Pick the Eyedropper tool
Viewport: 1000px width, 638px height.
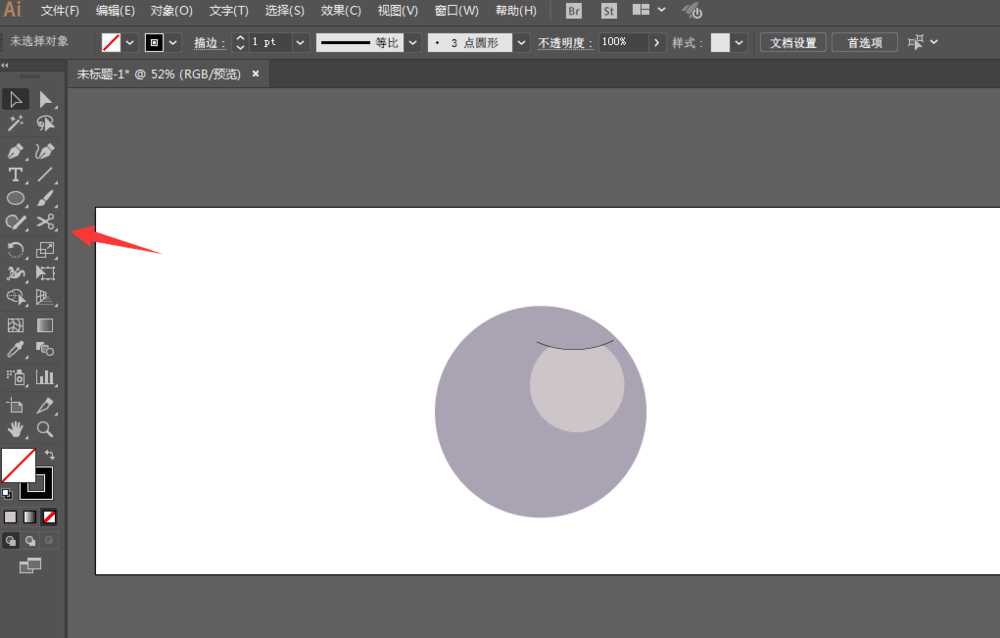pyautogui.click(x=15, y=349)
